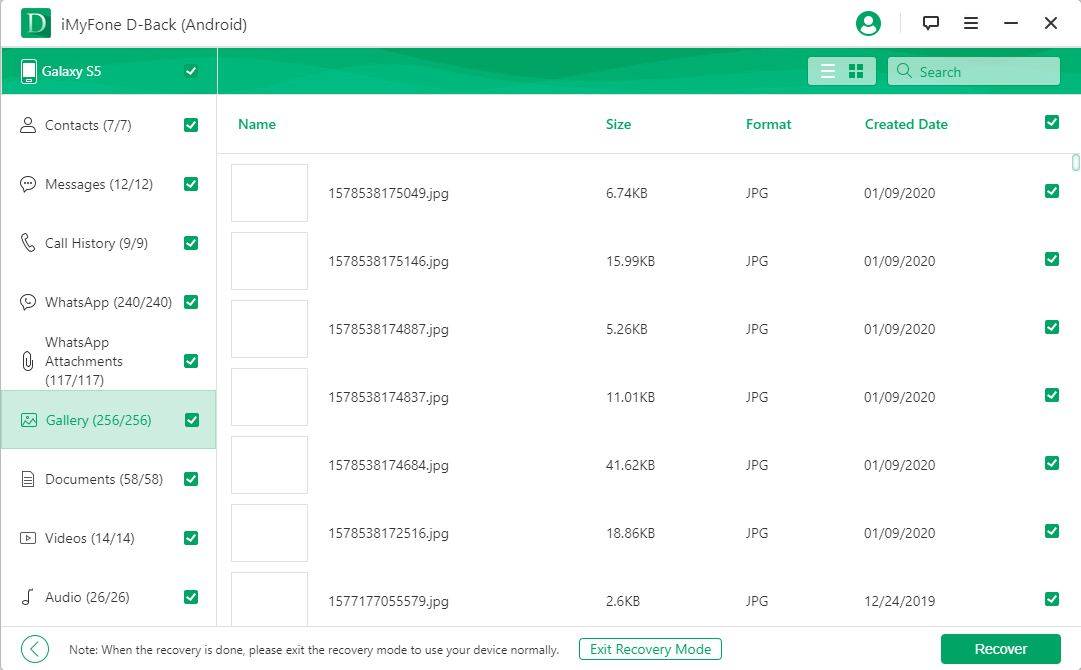Viewport: 1081px width, 670px height.
Task: Select thumbnail of 1578538175049.jpg
Action: tap(269, 193)
